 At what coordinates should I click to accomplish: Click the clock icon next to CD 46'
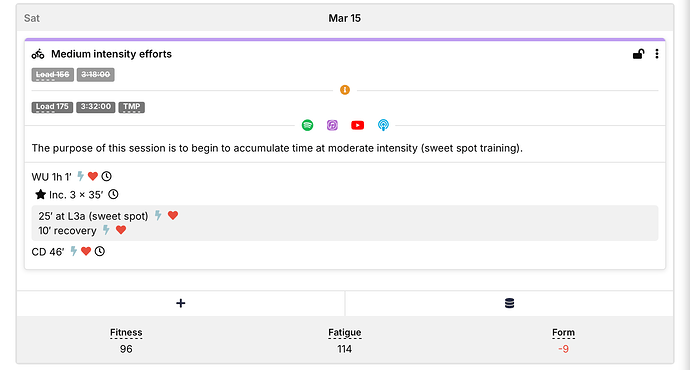[100, 251]
